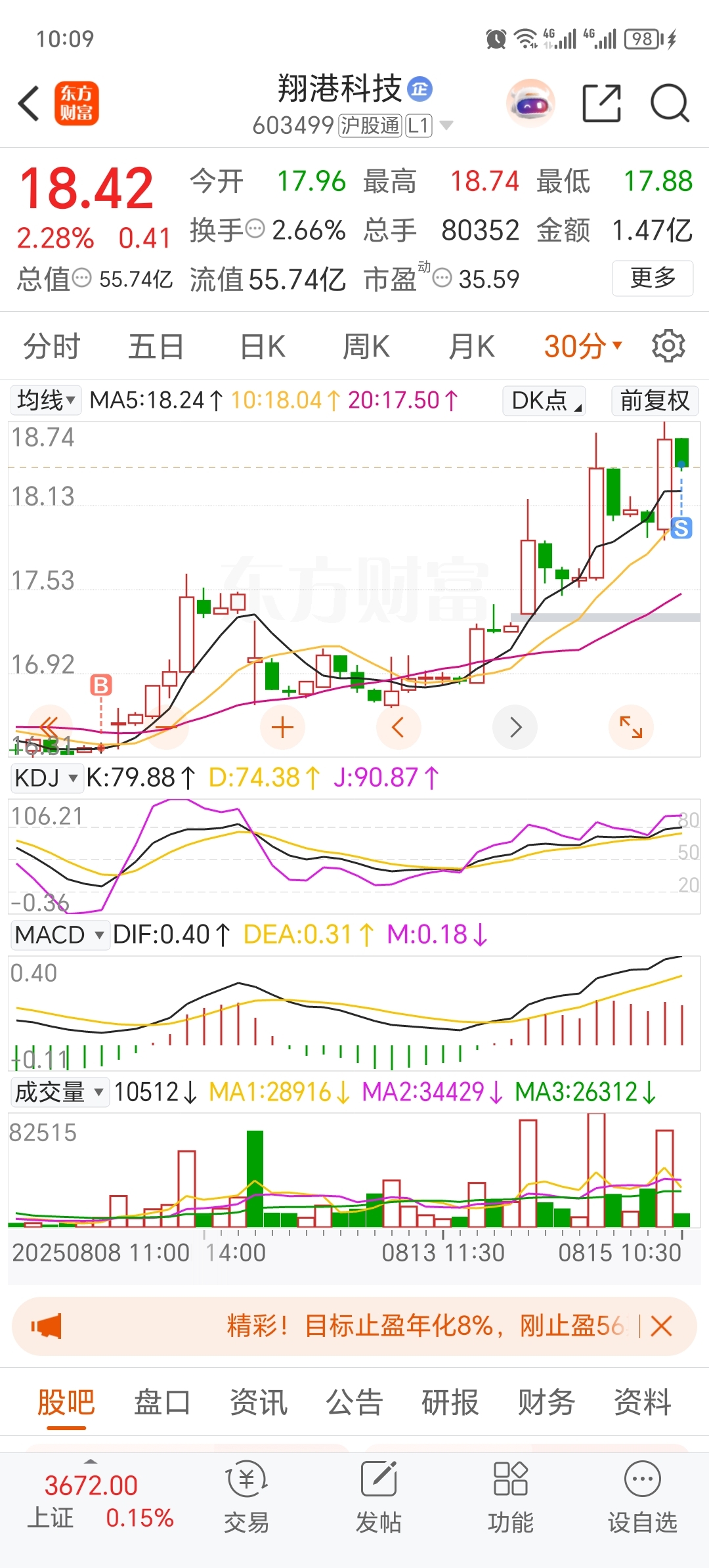Select the 研报 tab
Viewport: 709px width, 1568px height.
click(x=450, y=1402)
